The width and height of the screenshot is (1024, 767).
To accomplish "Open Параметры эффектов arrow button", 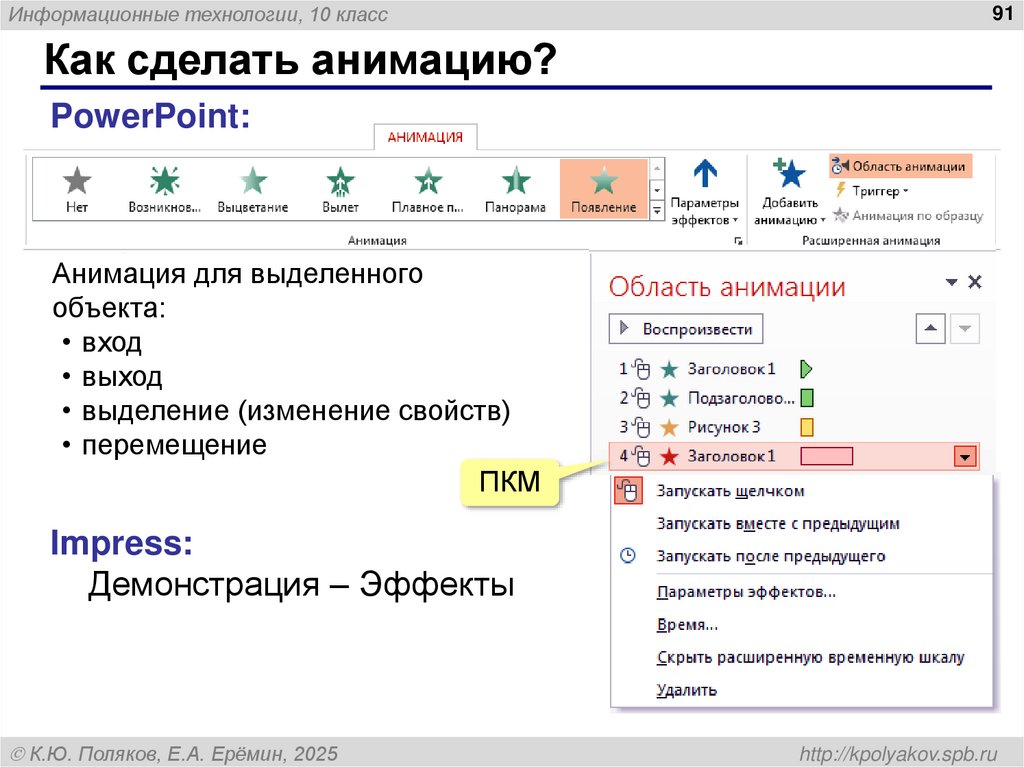I will tap(705, 191).
